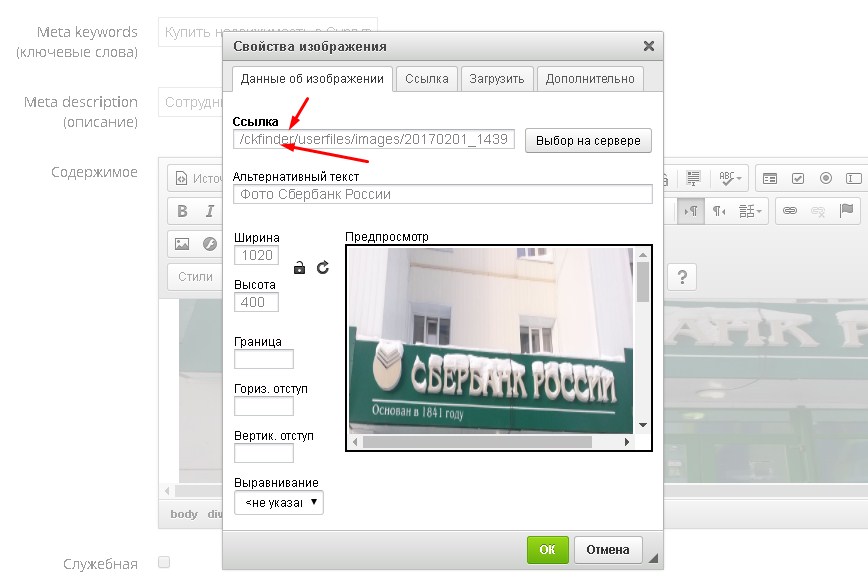Click the insert Flash icon in the editor
This screenshot has width=868, height=586.
click(210, 243)
